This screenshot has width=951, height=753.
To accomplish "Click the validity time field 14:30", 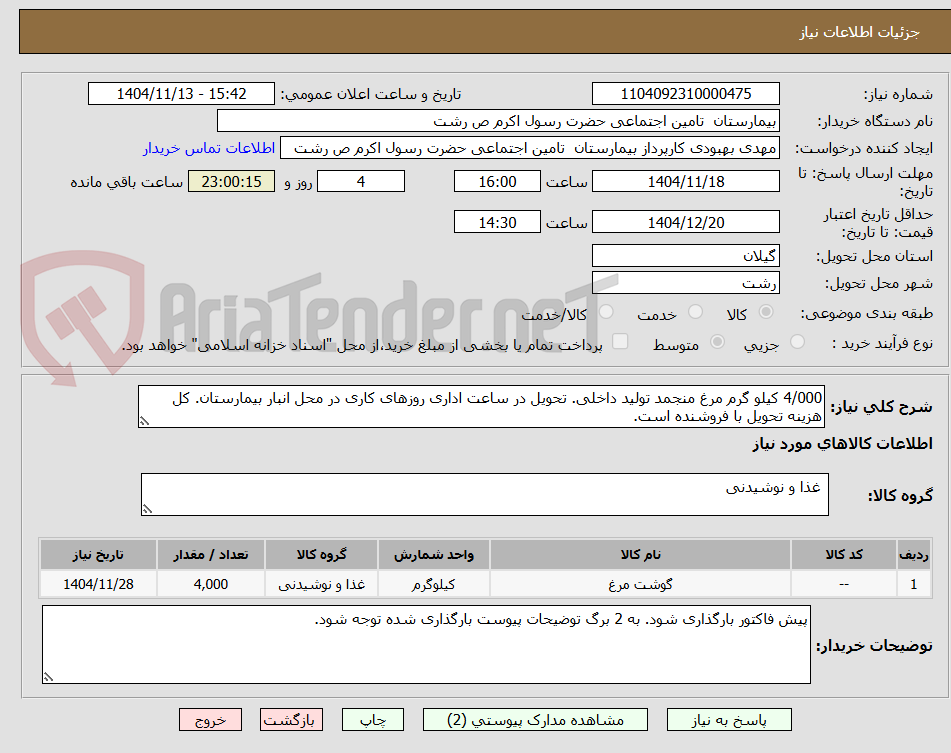I will tap(497, 222).
